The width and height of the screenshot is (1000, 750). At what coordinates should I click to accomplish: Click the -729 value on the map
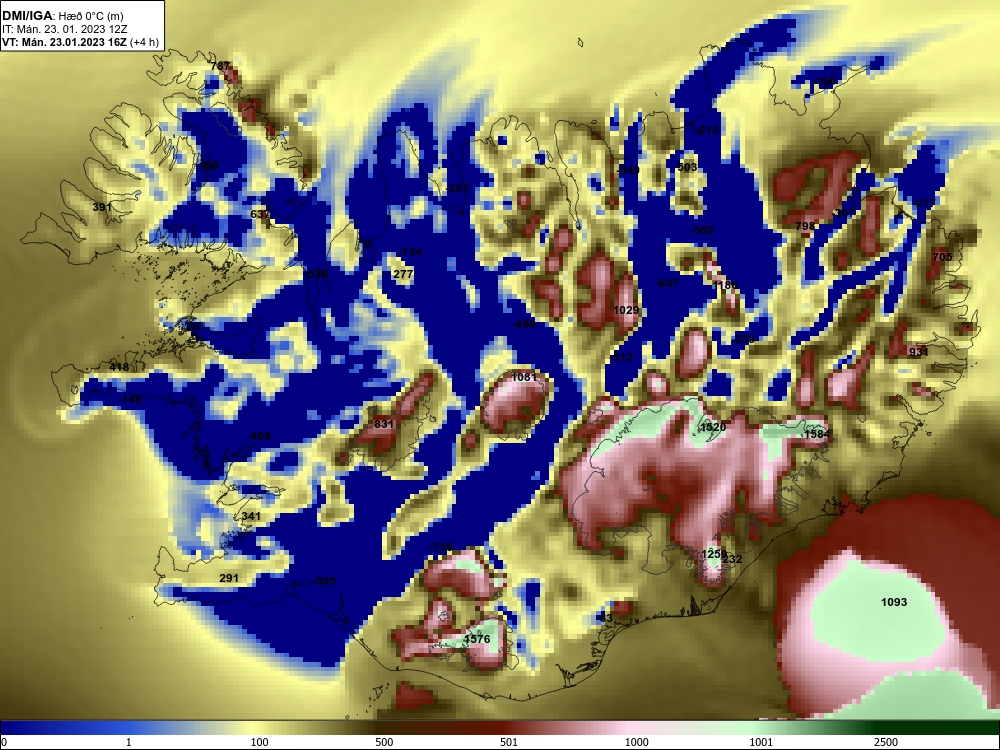pos(440,547)
